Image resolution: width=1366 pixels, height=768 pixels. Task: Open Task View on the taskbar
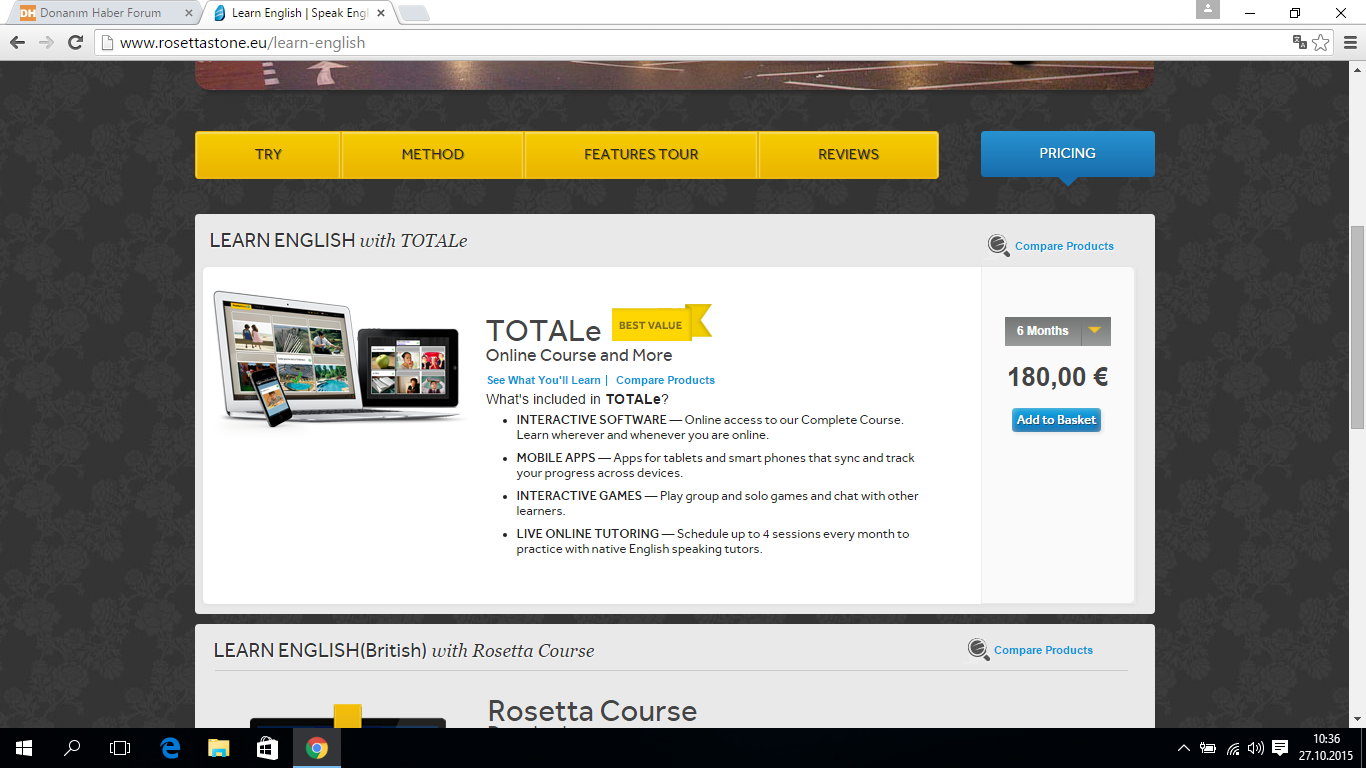(120, 748)
